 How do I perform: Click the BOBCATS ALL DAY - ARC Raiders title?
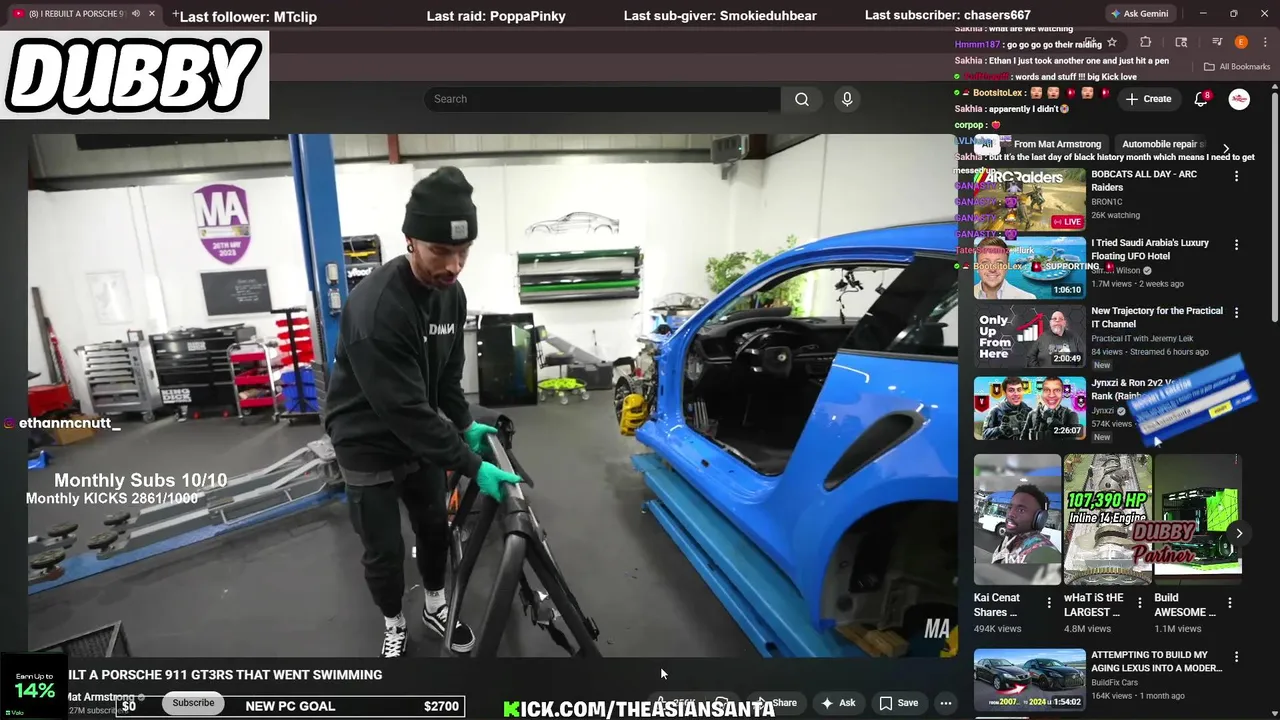point(1144,181)
